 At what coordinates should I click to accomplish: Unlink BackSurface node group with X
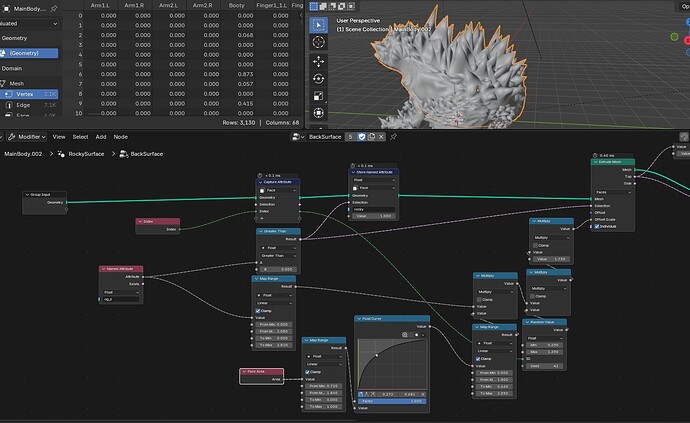click(381, 137)
